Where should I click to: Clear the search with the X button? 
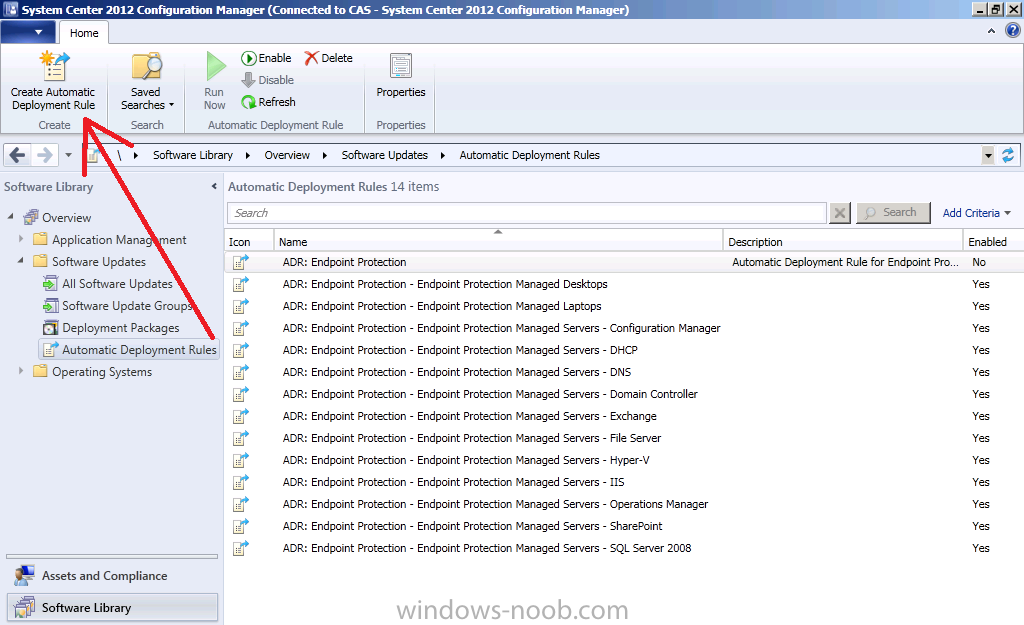tap(840, 213)
